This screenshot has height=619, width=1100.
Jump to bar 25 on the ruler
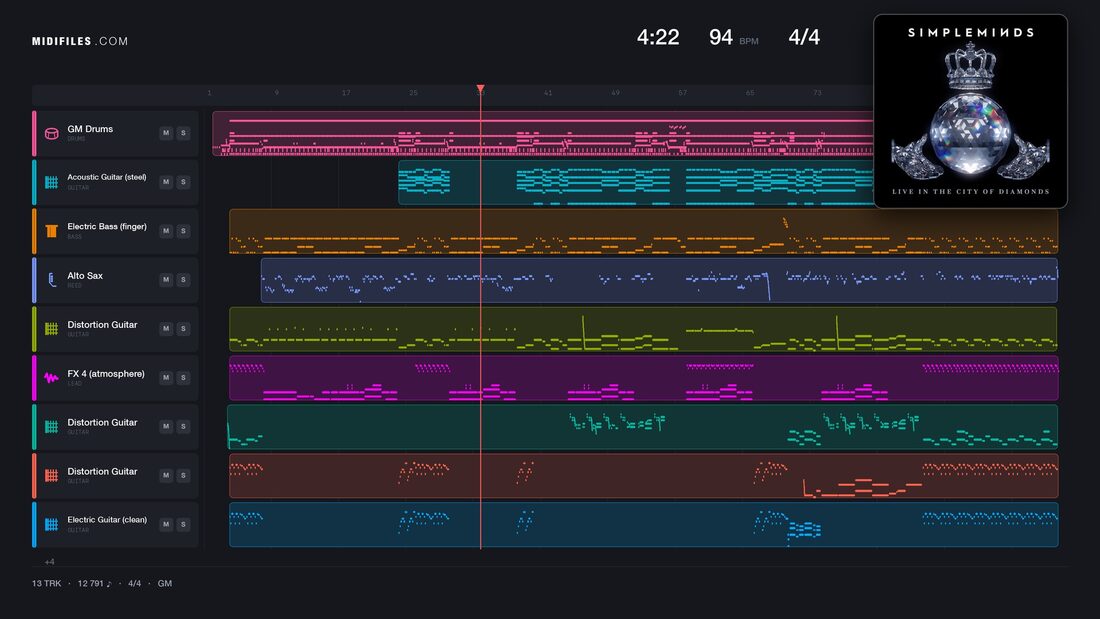pos(413,93)
